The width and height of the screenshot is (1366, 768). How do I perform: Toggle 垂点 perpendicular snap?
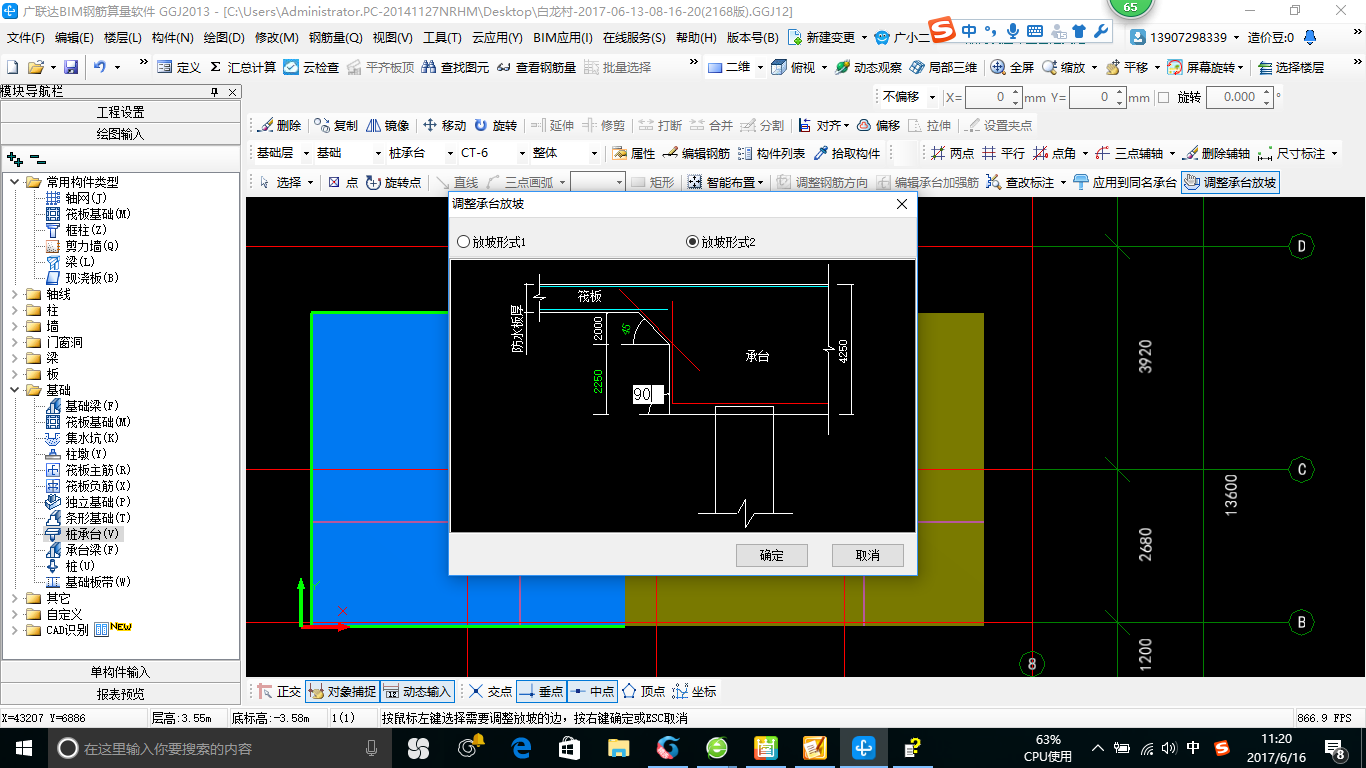tap(541, 691)
